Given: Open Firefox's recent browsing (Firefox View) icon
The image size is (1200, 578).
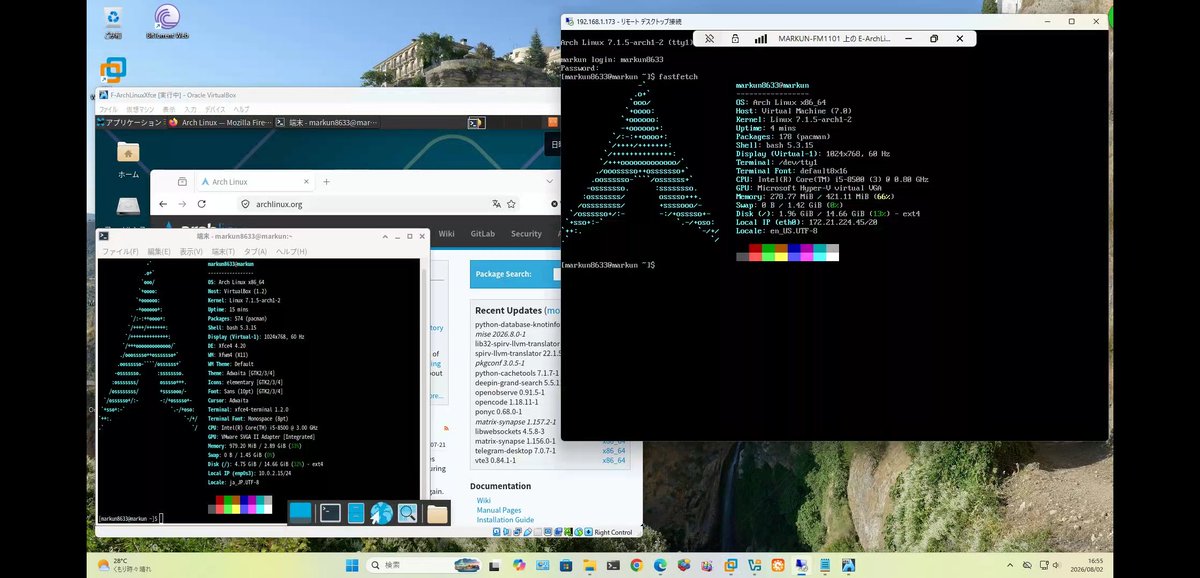Looking at the screenshot, I should click(x=182, y=182).
